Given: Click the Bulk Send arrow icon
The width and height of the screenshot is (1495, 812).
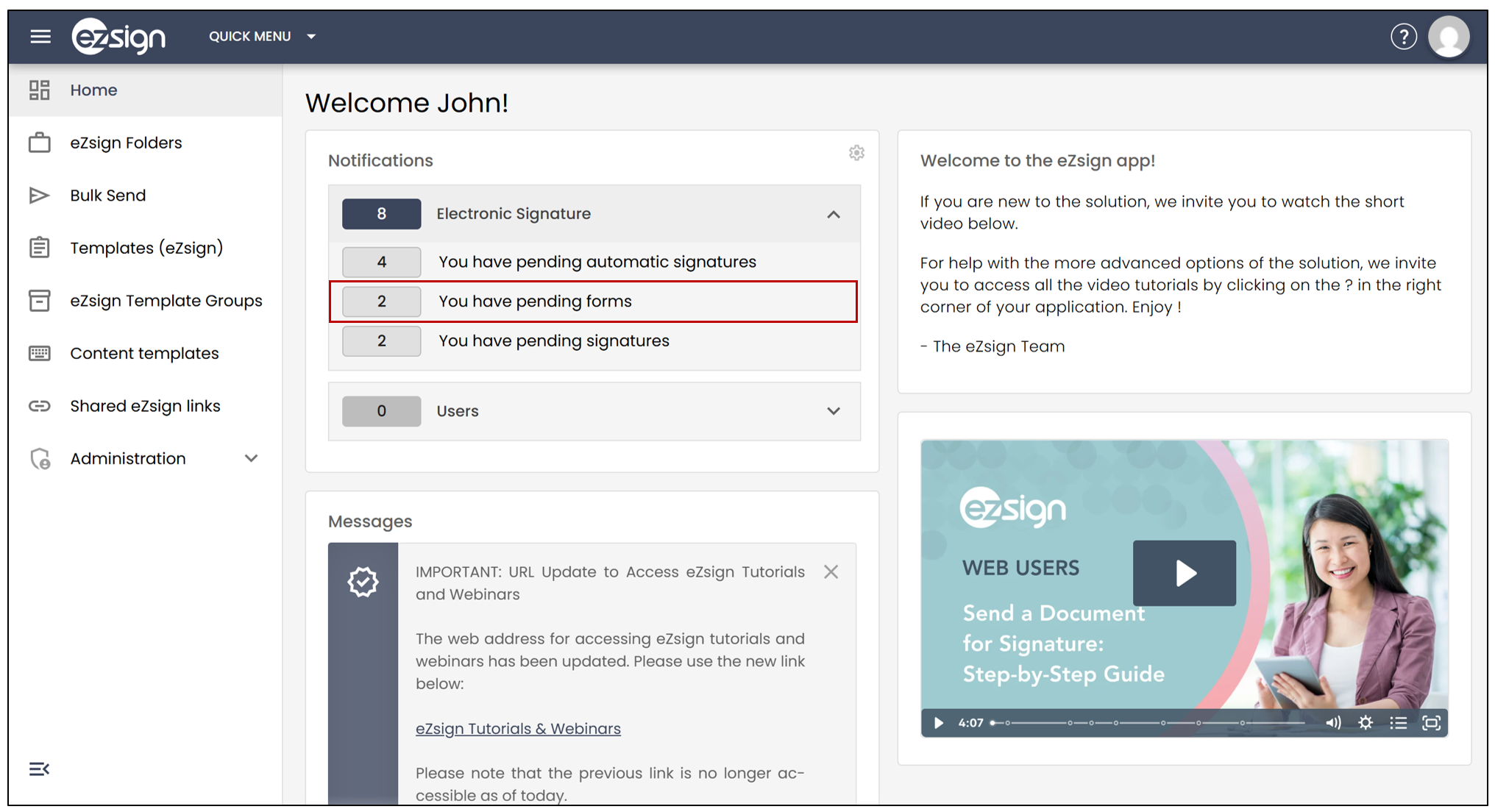Looking at the screenshot, I should 39,196.
